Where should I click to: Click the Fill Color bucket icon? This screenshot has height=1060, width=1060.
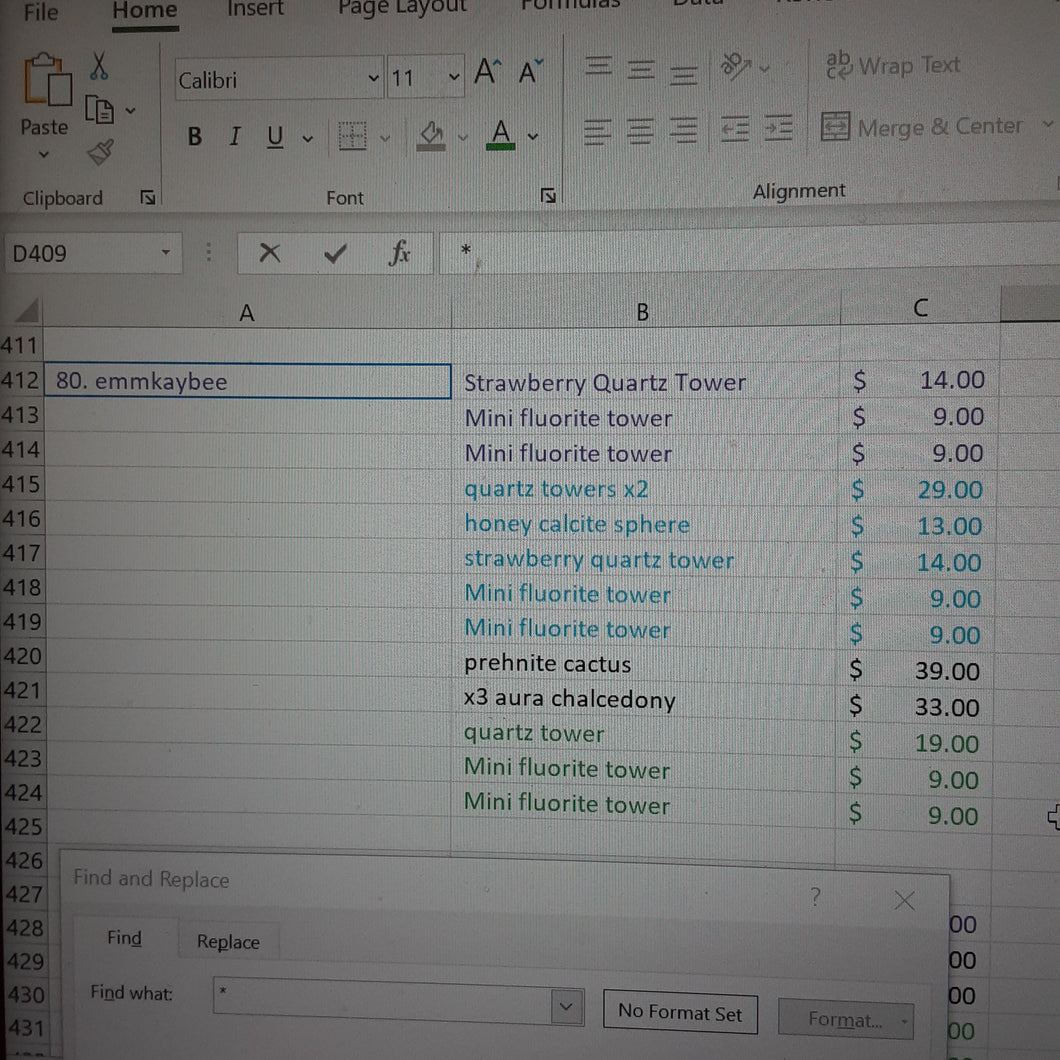(x=431, y=136)
